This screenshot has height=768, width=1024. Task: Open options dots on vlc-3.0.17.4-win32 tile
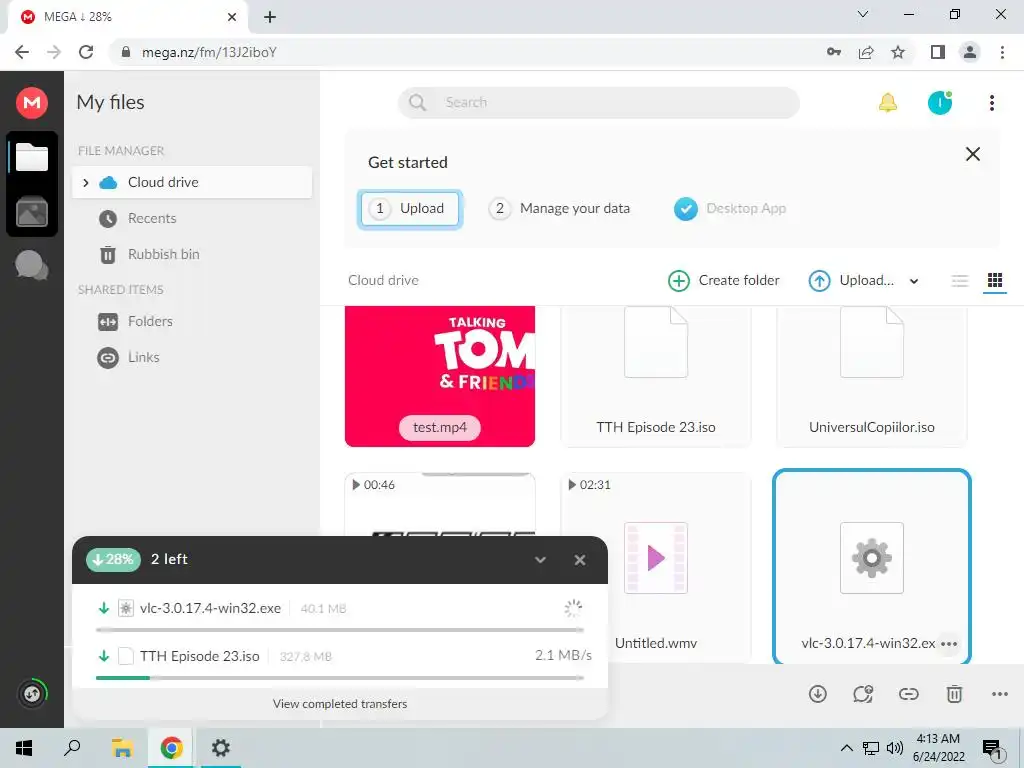point(949,644)
